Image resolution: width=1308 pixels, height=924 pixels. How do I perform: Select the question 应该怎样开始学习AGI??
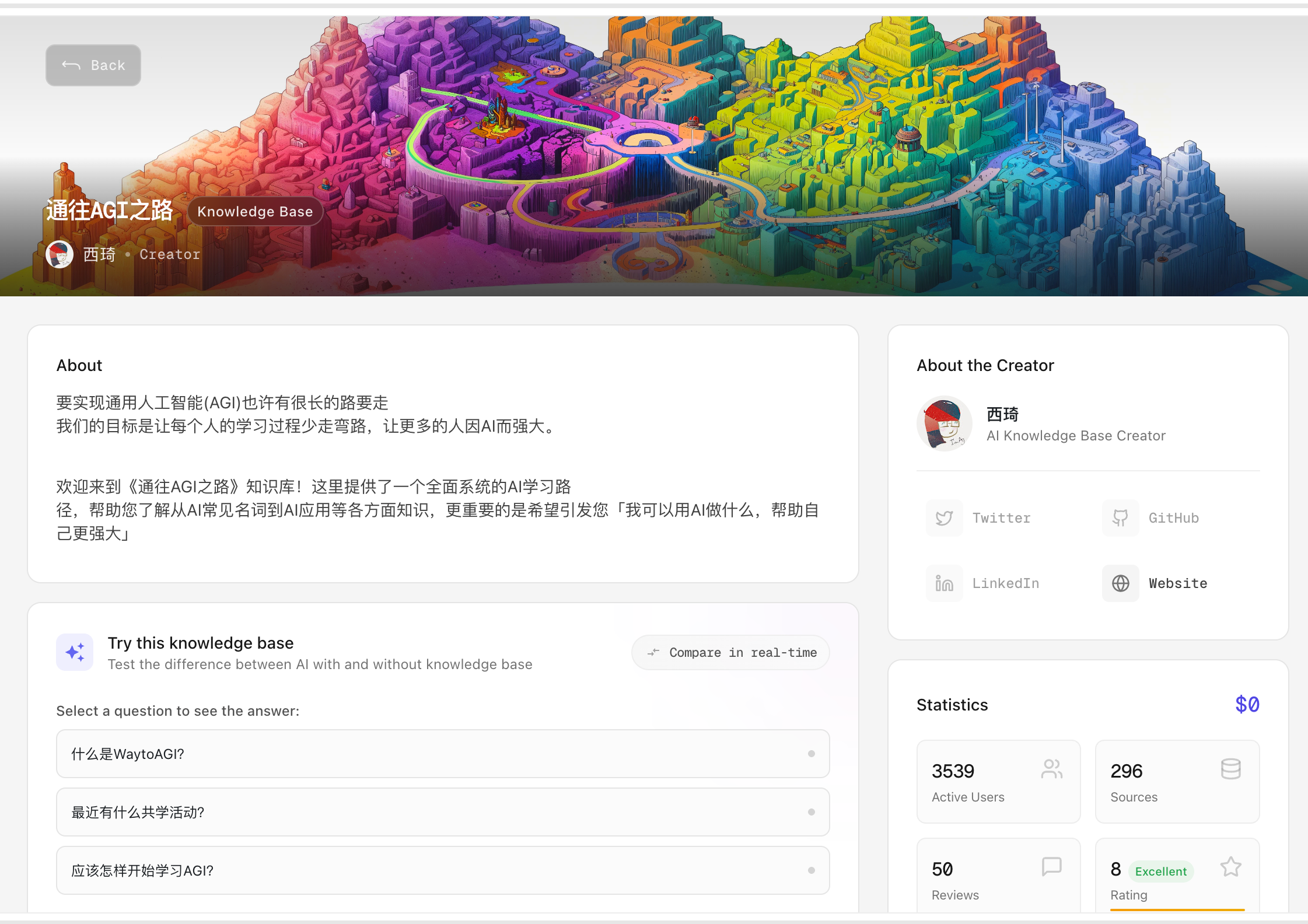pyautogui.click(x=443, y=870)
